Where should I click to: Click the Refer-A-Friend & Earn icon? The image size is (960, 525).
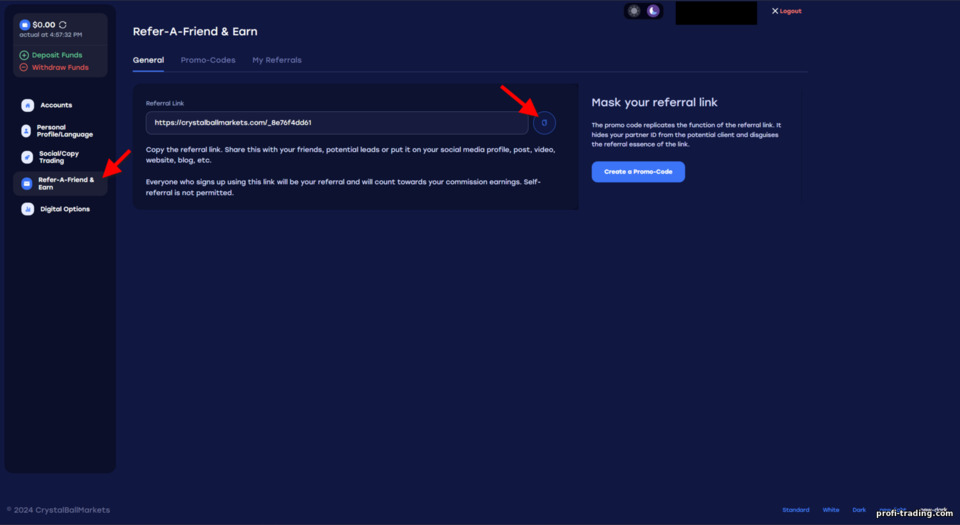[x=26, y=184]
